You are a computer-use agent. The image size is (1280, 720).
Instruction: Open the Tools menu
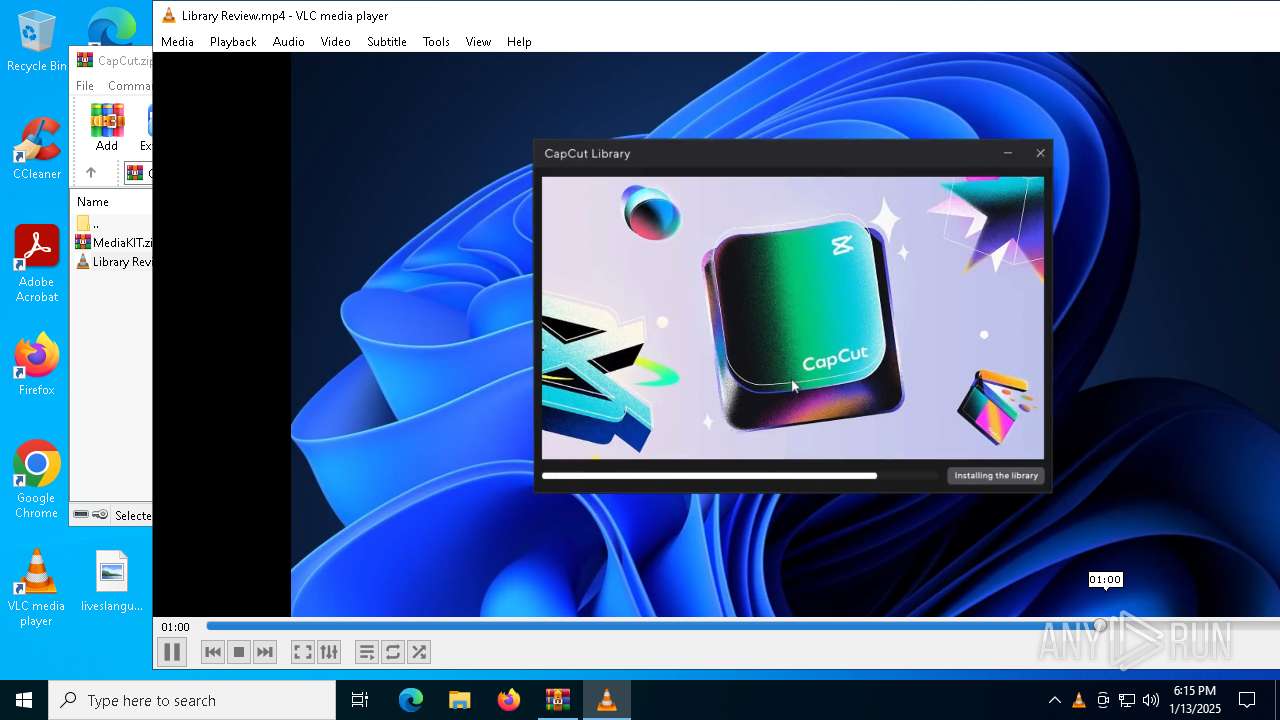(436, 42)
